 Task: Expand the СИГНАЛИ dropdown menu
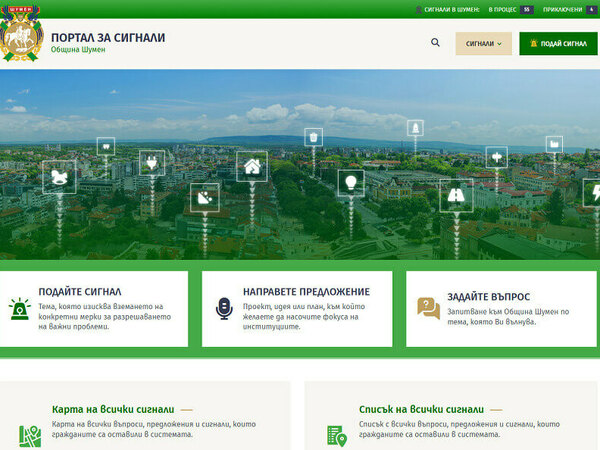point(483,44)
